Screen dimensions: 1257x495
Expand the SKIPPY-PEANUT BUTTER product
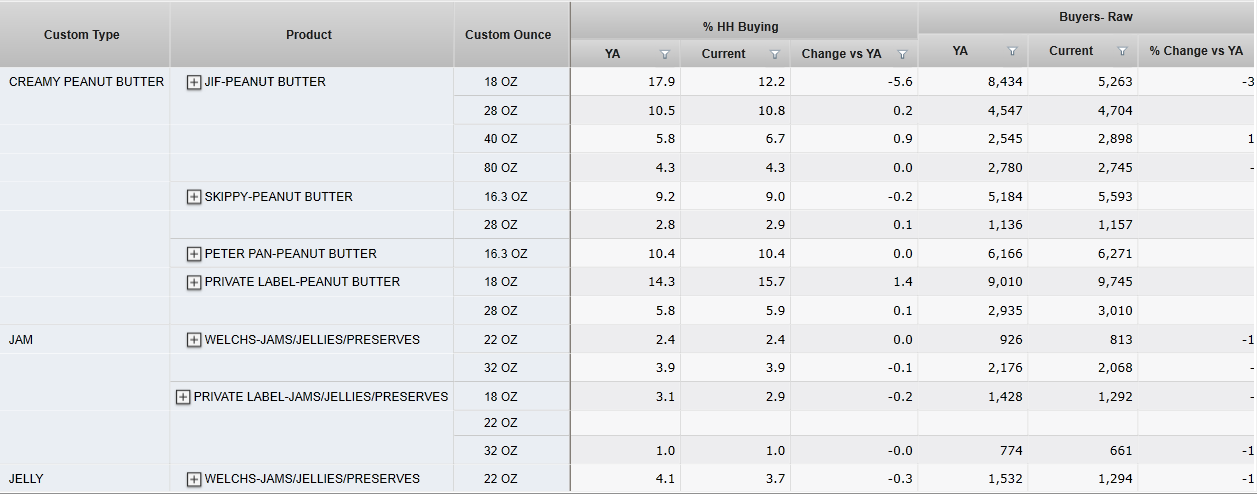(194, 197)
